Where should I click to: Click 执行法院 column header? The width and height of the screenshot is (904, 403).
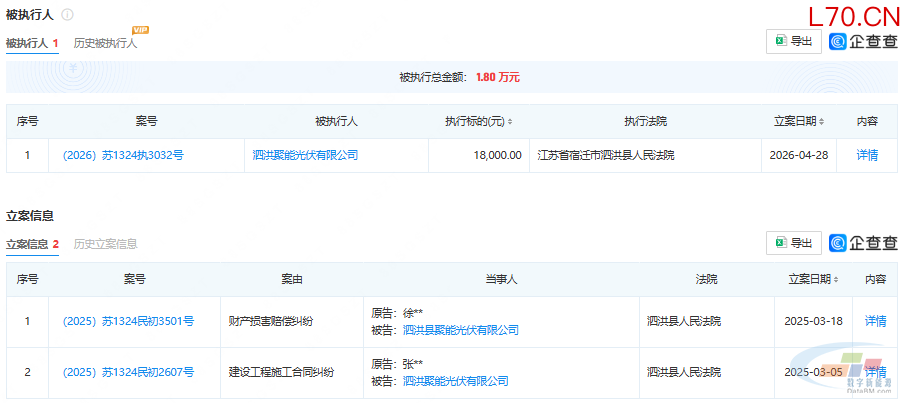coord(645,122)
